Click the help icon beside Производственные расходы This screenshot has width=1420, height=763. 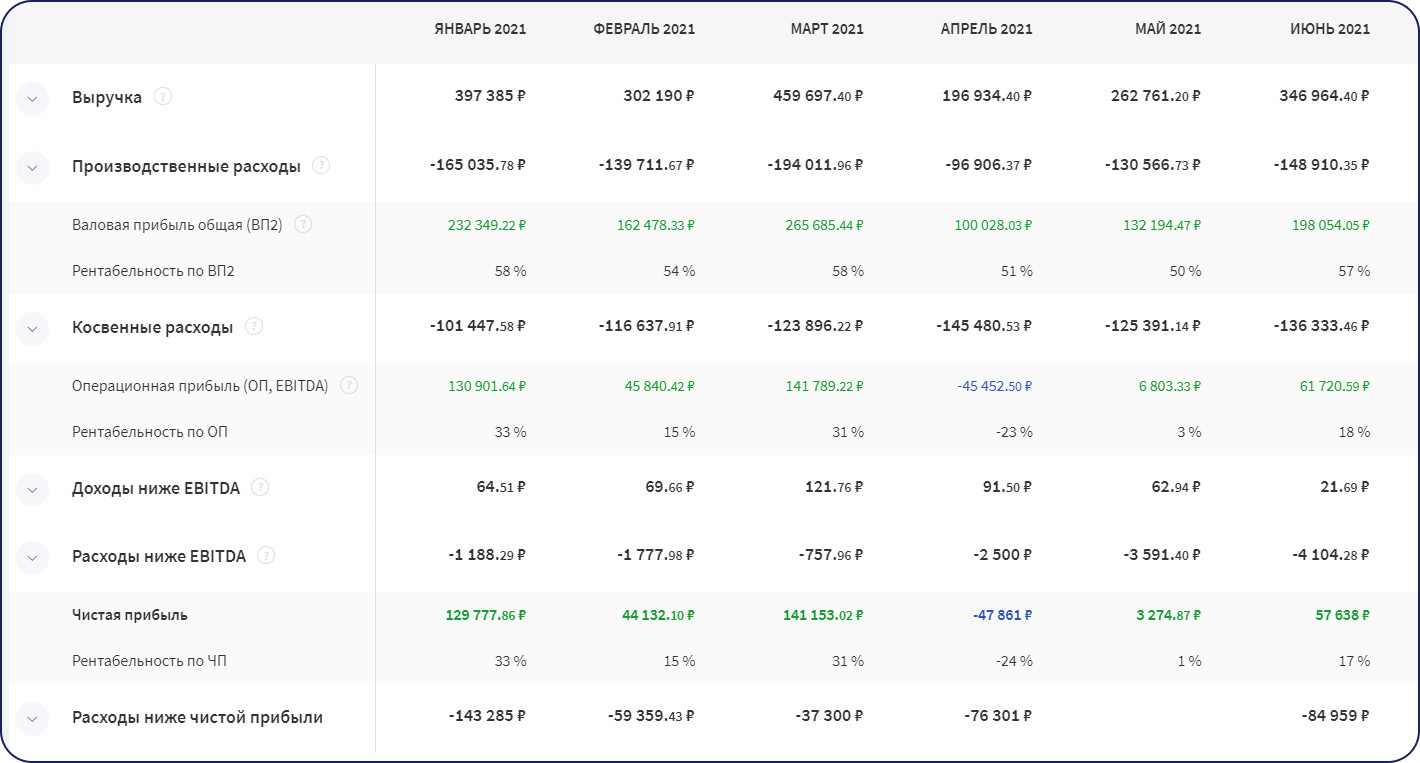[x=321, y=166]
